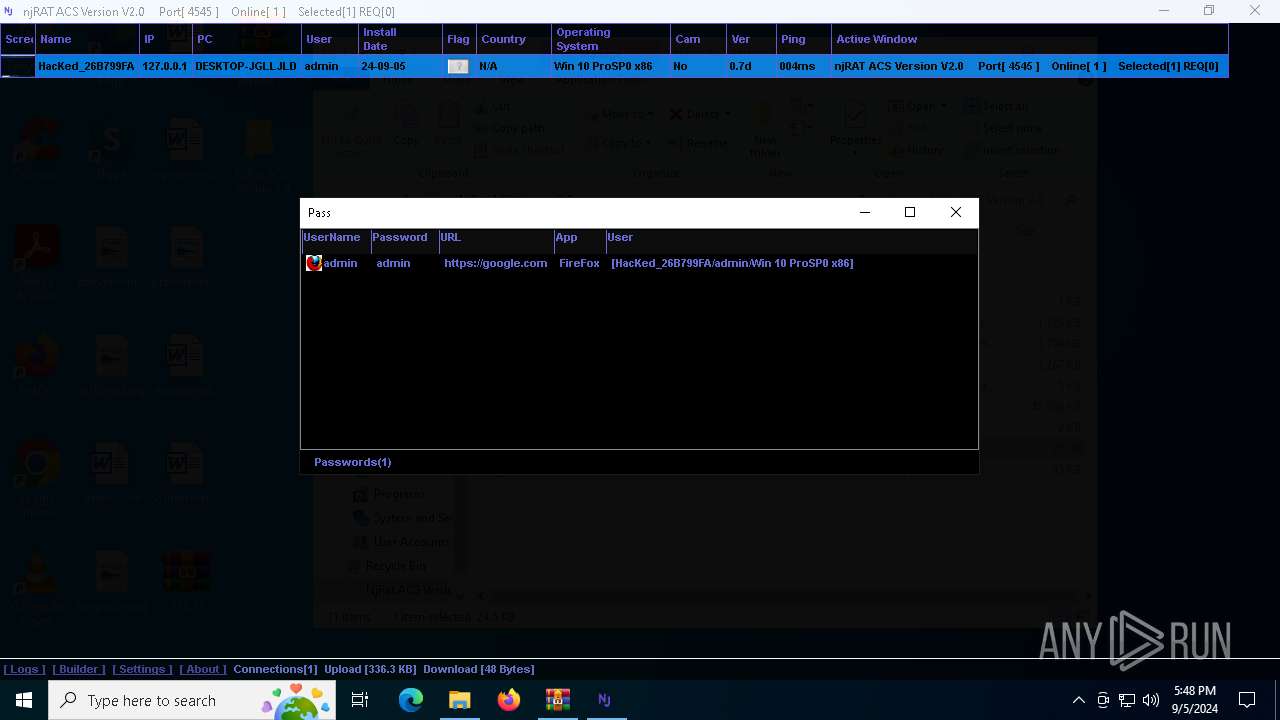The image size is (1280, 720).
Task: Click the njRAT title bar app icon
Action: click(x=10, y=12)
